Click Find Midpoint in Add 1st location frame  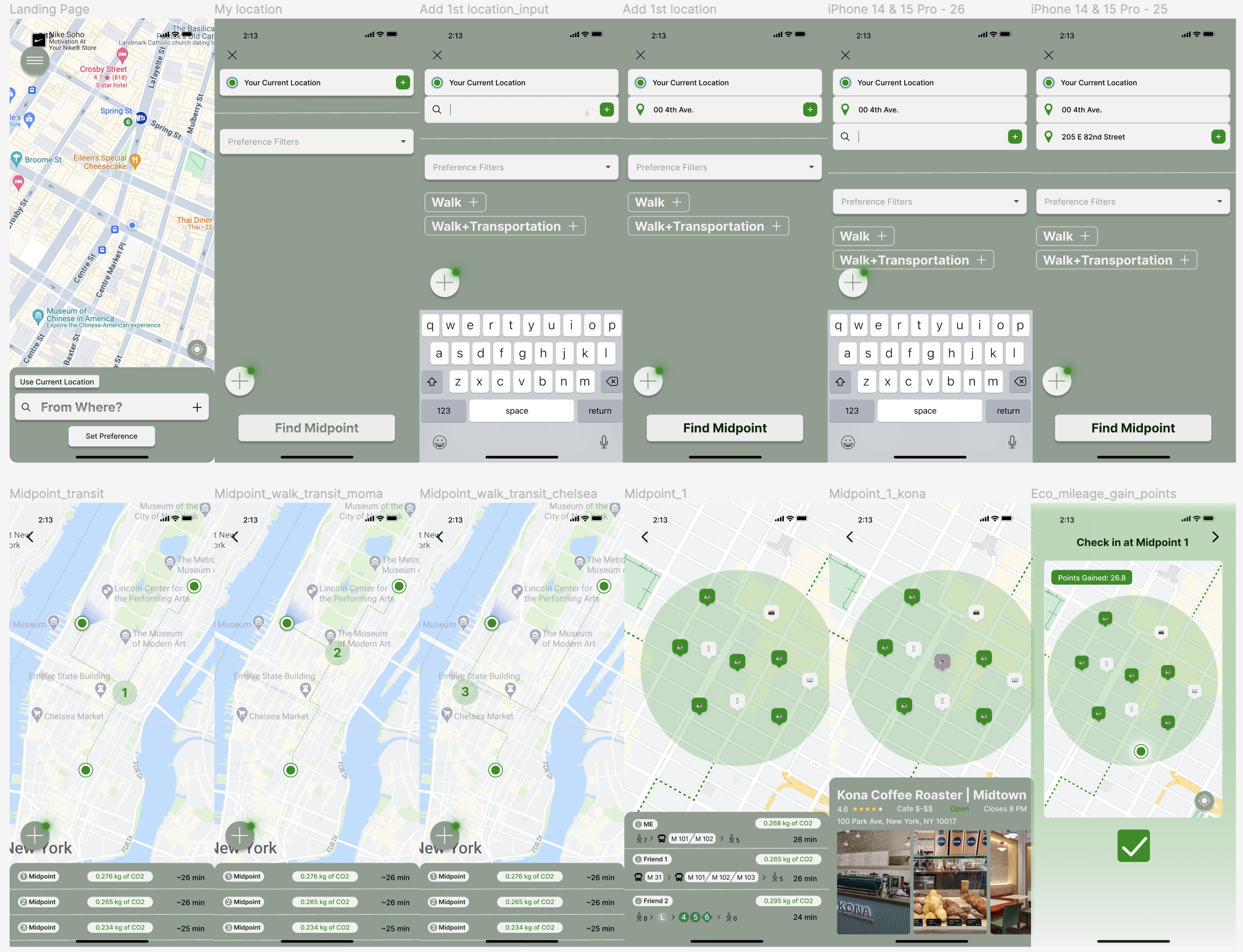click(725, 428)
